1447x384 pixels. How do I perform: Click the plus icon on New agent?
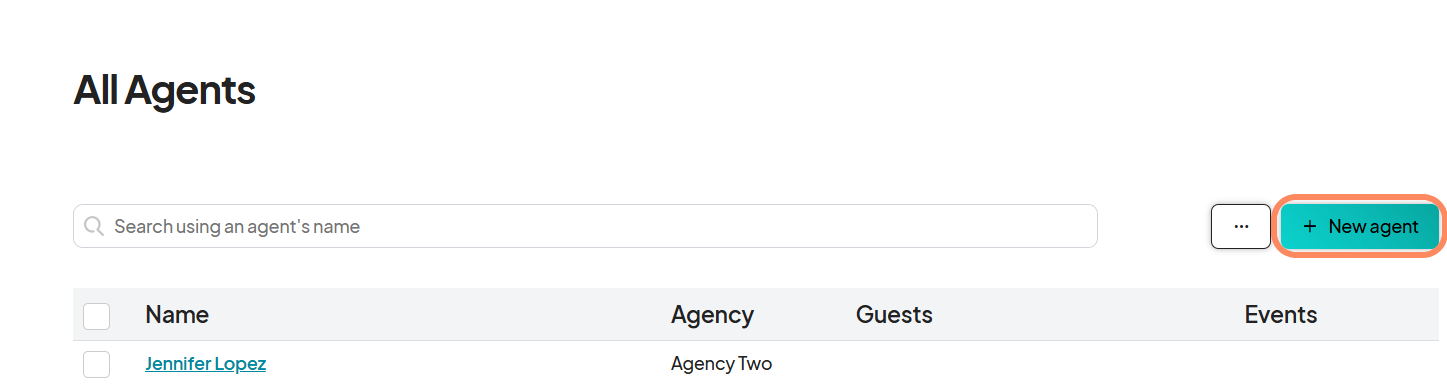pyautogui.click(x=1310, y=227)
